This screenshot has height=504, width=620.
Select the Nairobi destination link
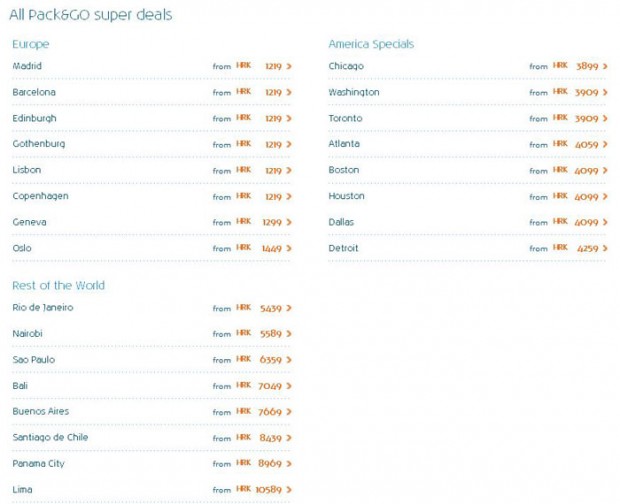click(x=27, y=334)
